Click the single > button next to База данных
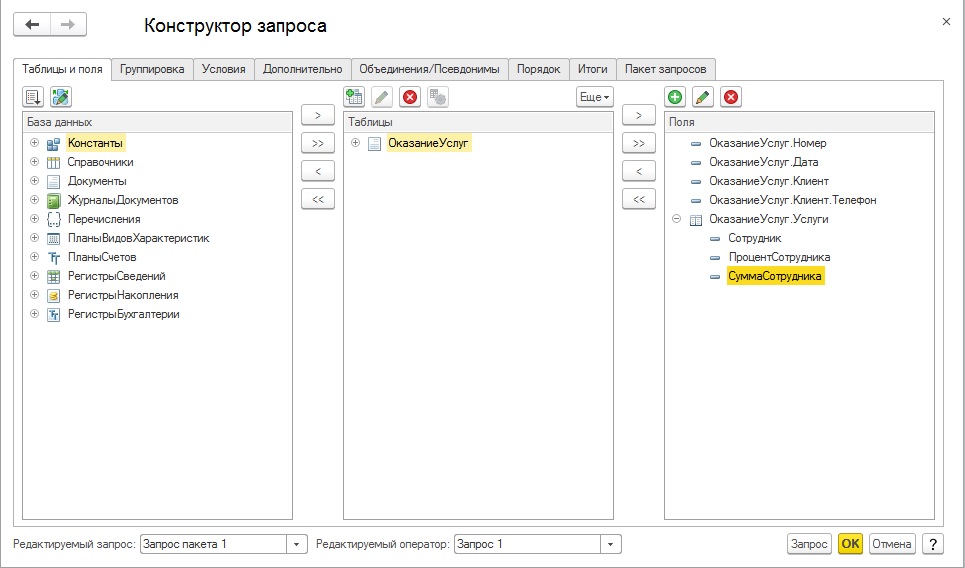The width and height of the screenshot is (965, 568). click(318, 115)
